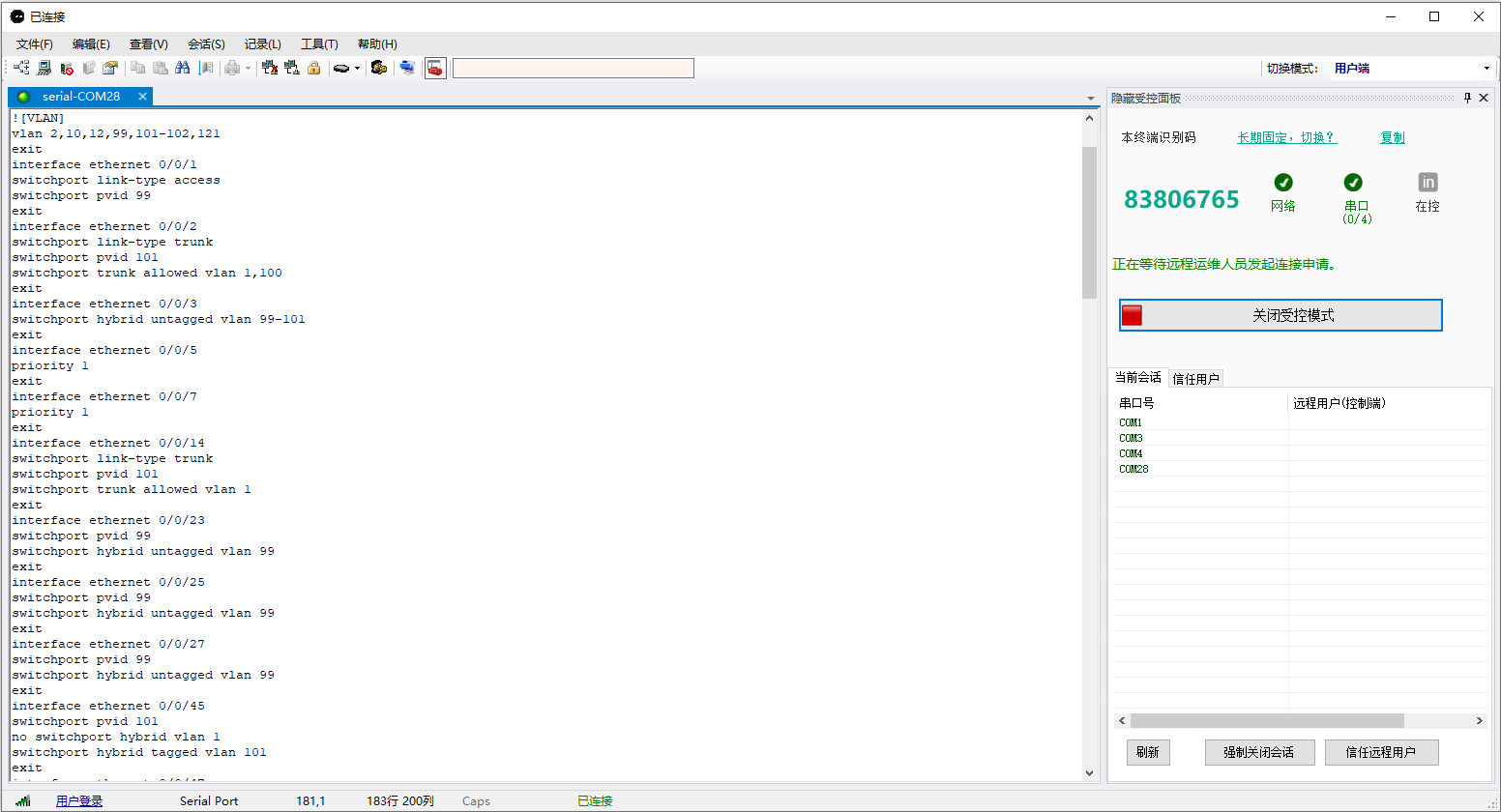Switch to the 信任用户 tab
The width and height of the screenshot is (1501, 812).
click(1195, 378)
